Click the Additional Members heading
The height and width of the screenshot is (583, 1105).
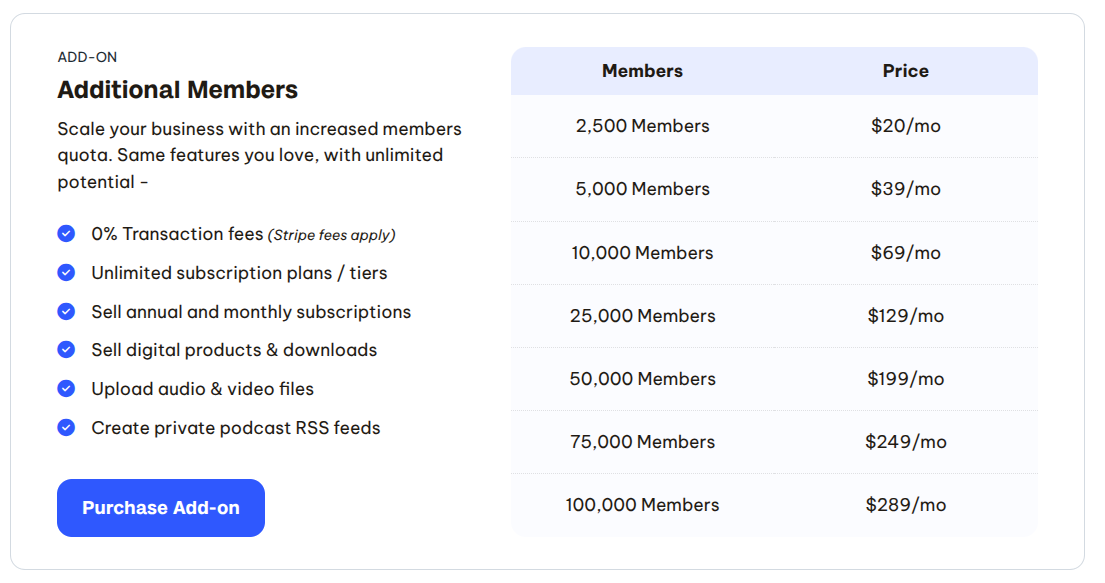coord(178,90)
